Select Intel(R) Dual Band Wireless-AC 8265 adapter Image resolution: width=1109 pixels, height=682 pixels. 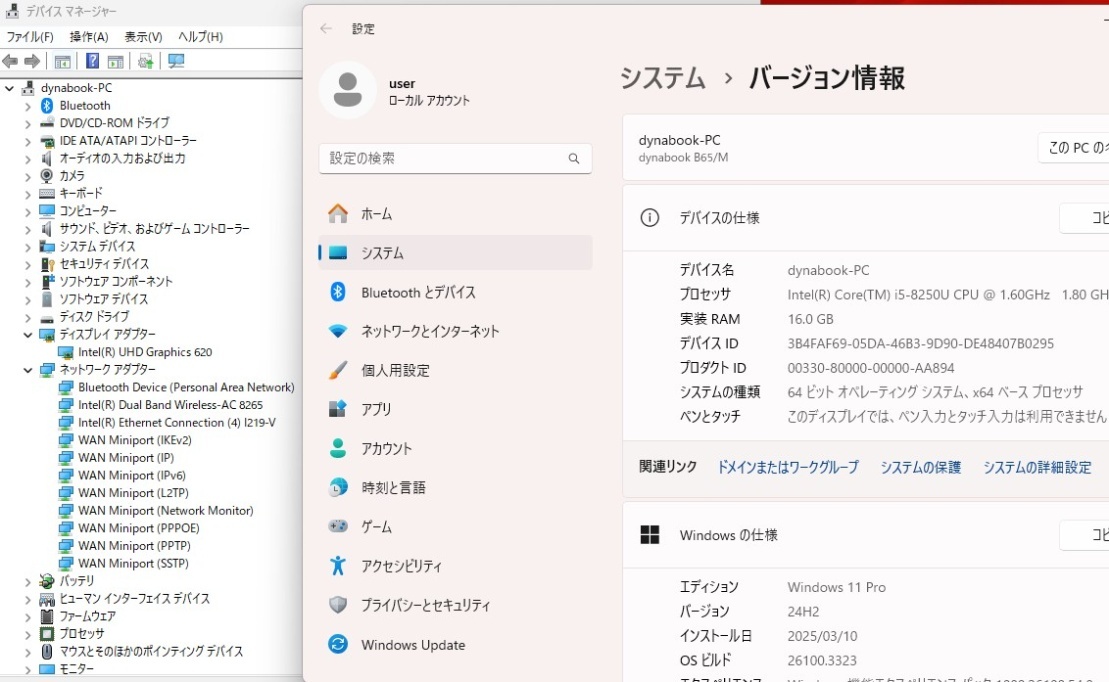[170, 405]
